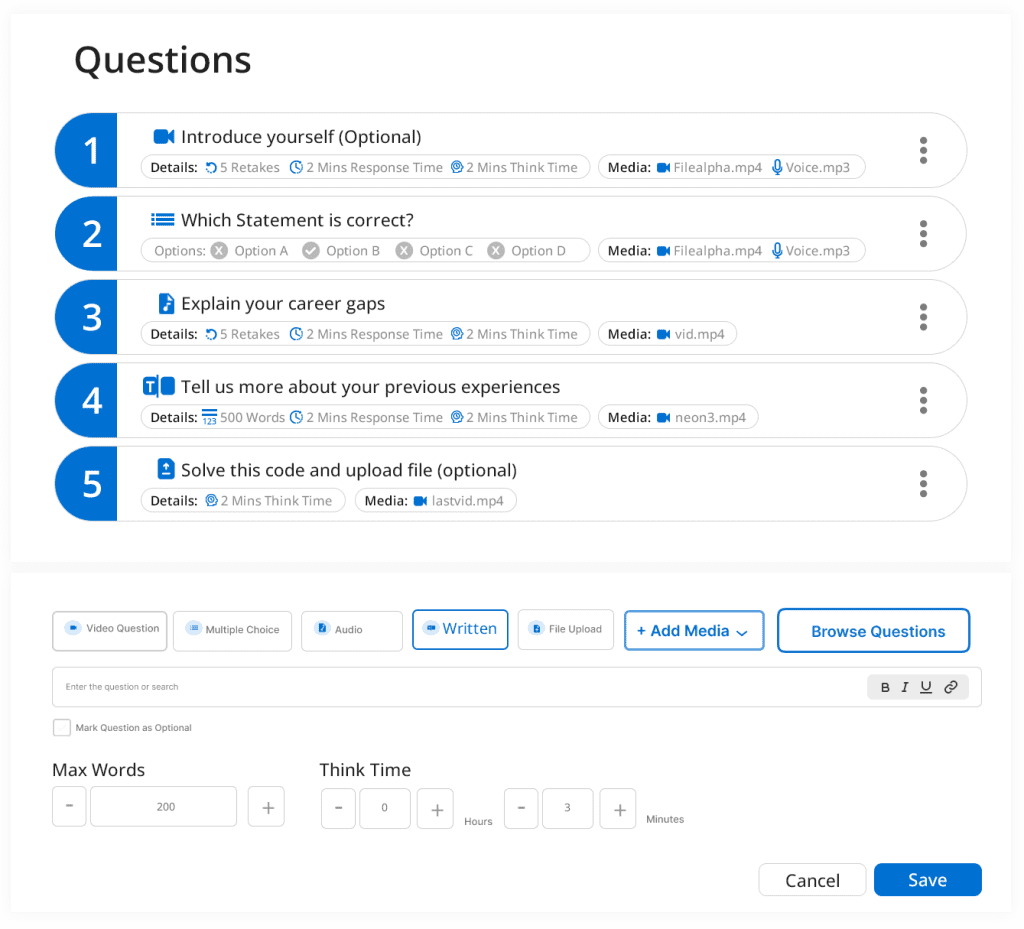Check Mark Question as Optional box

tap(62, 728)
